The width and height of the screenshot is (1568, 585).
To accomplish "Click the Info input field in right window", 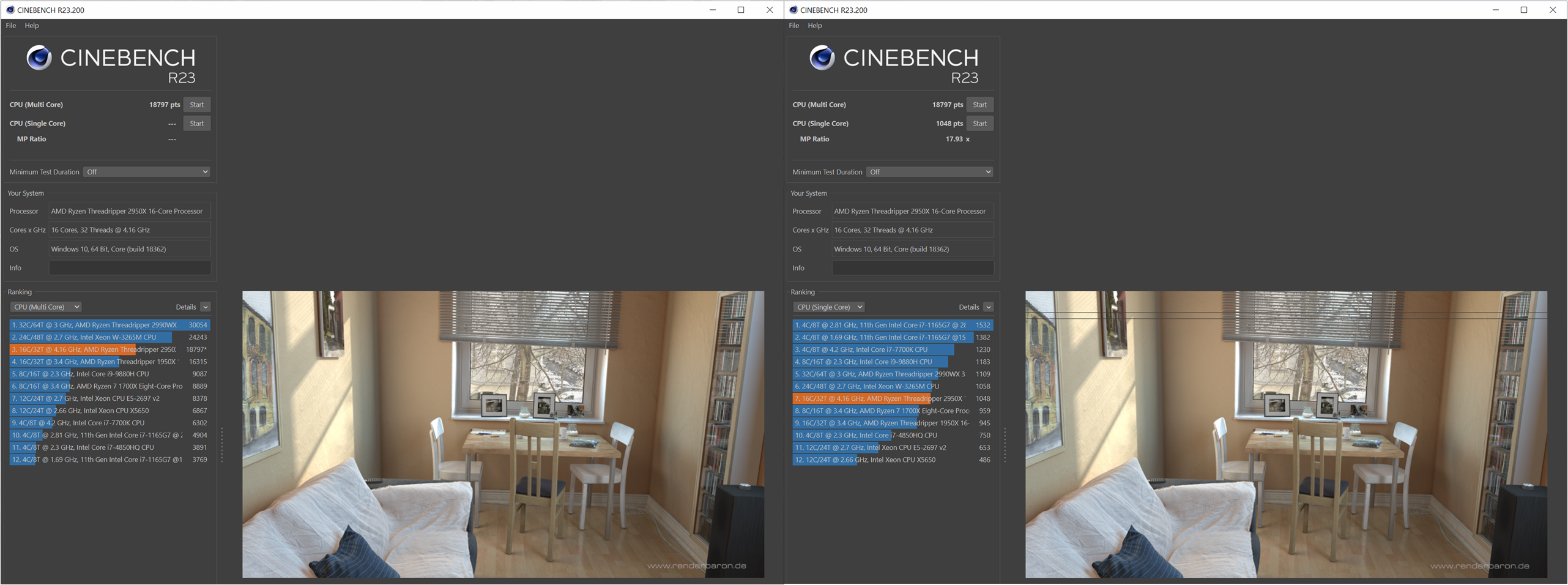I will 913,268.
